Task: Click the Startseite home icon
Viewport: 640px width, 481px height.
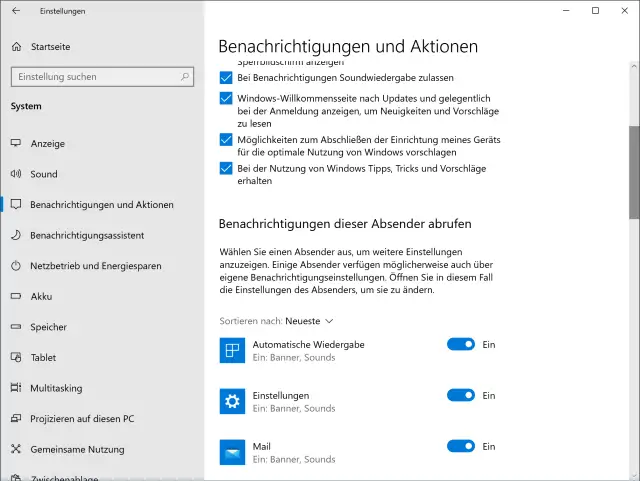Action: pos(16,47)
